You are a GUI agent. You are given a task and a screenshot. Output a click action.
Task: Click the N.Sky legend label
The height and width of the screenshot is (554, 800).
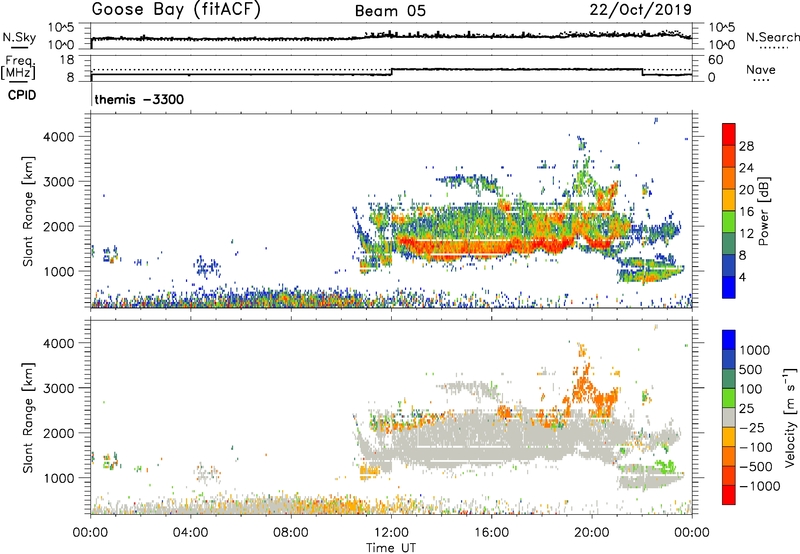coord(19,37)
